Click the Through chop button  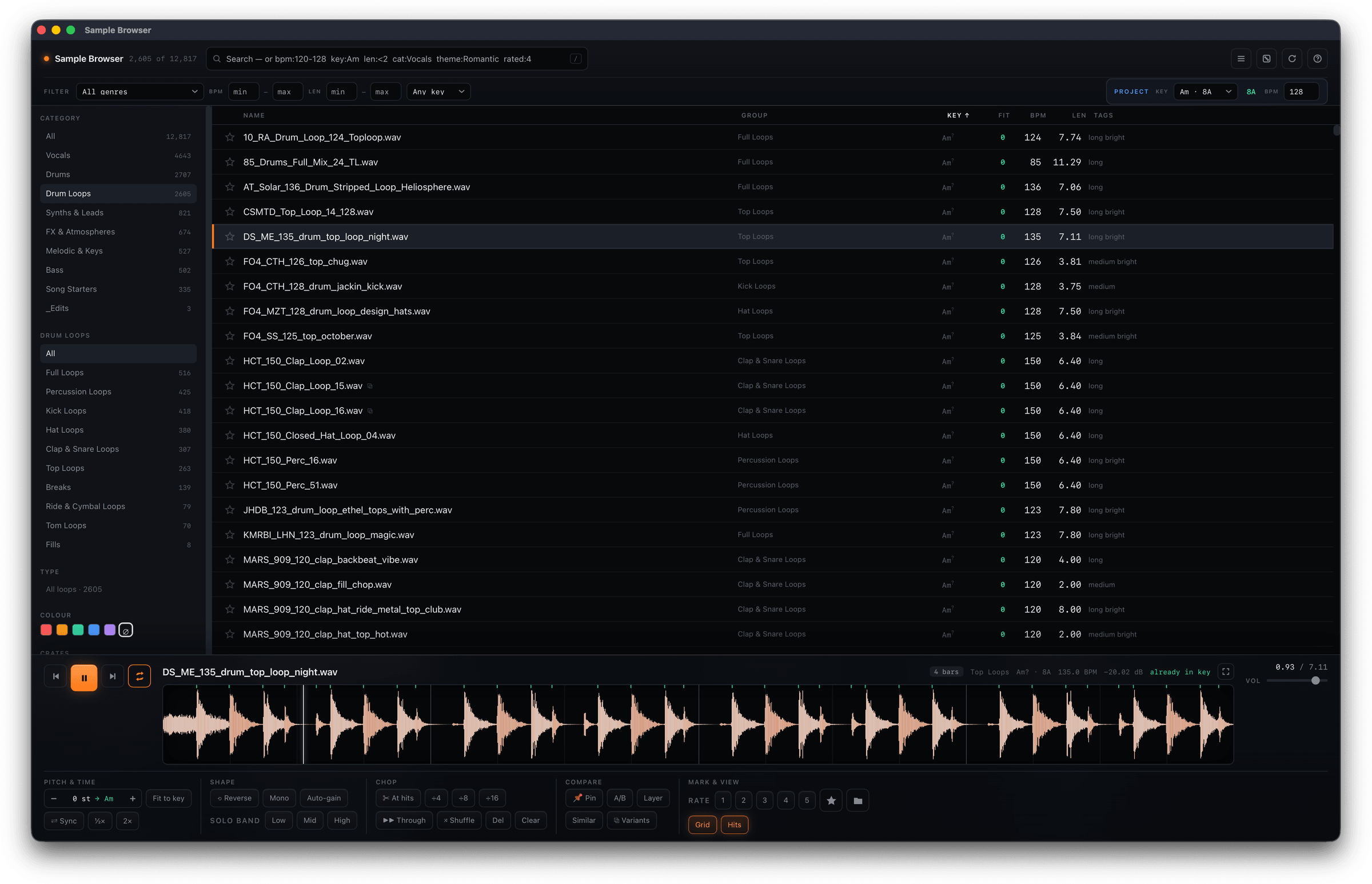pyautogui.click(x=405, y=821)
